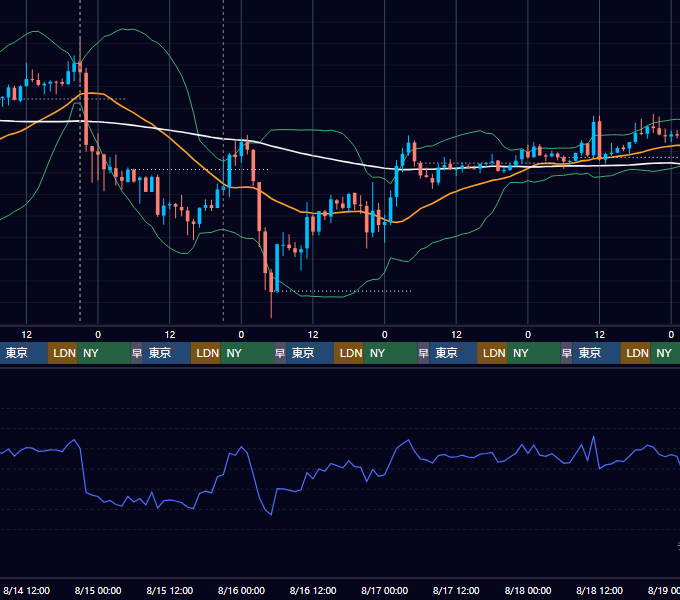Click the lowest red candle after 8/16 00:00
This screenshot has width=680, height=600.
tap(271, 282)
